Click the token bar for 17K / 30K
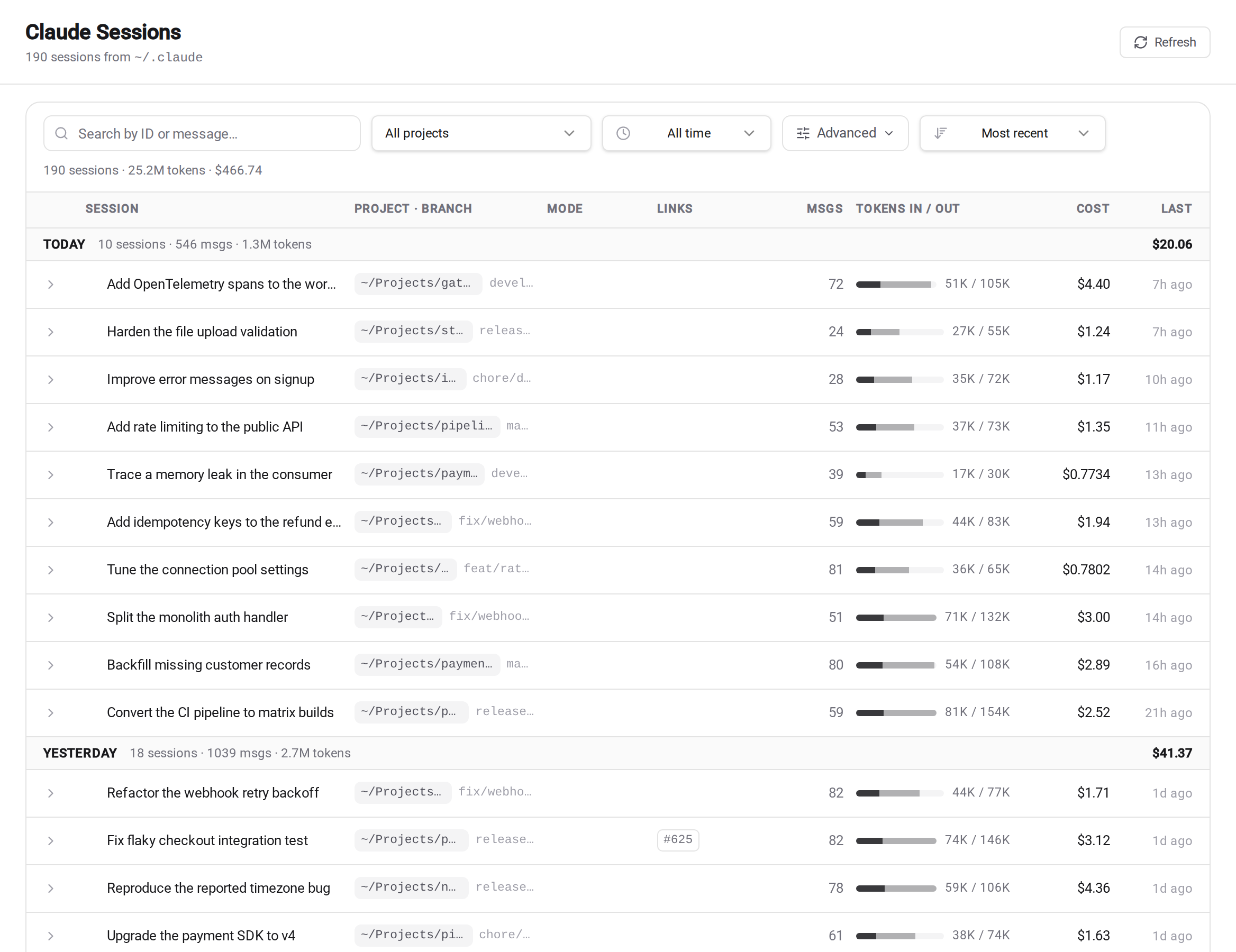The image size is (1236, 952). (899, 474)
